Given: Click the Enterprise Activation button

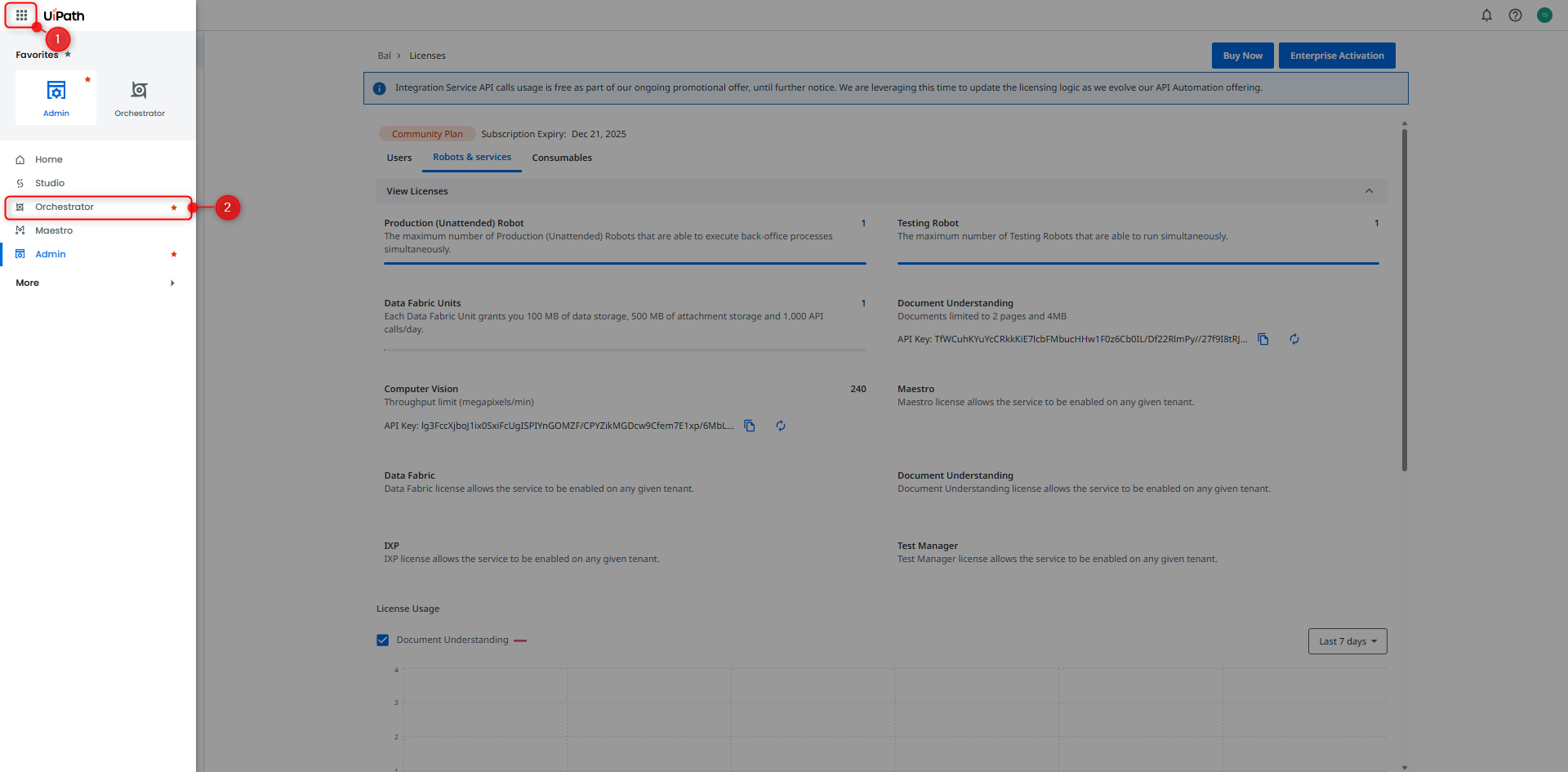Looking at the screenshot, I should tap(1337, 56).
